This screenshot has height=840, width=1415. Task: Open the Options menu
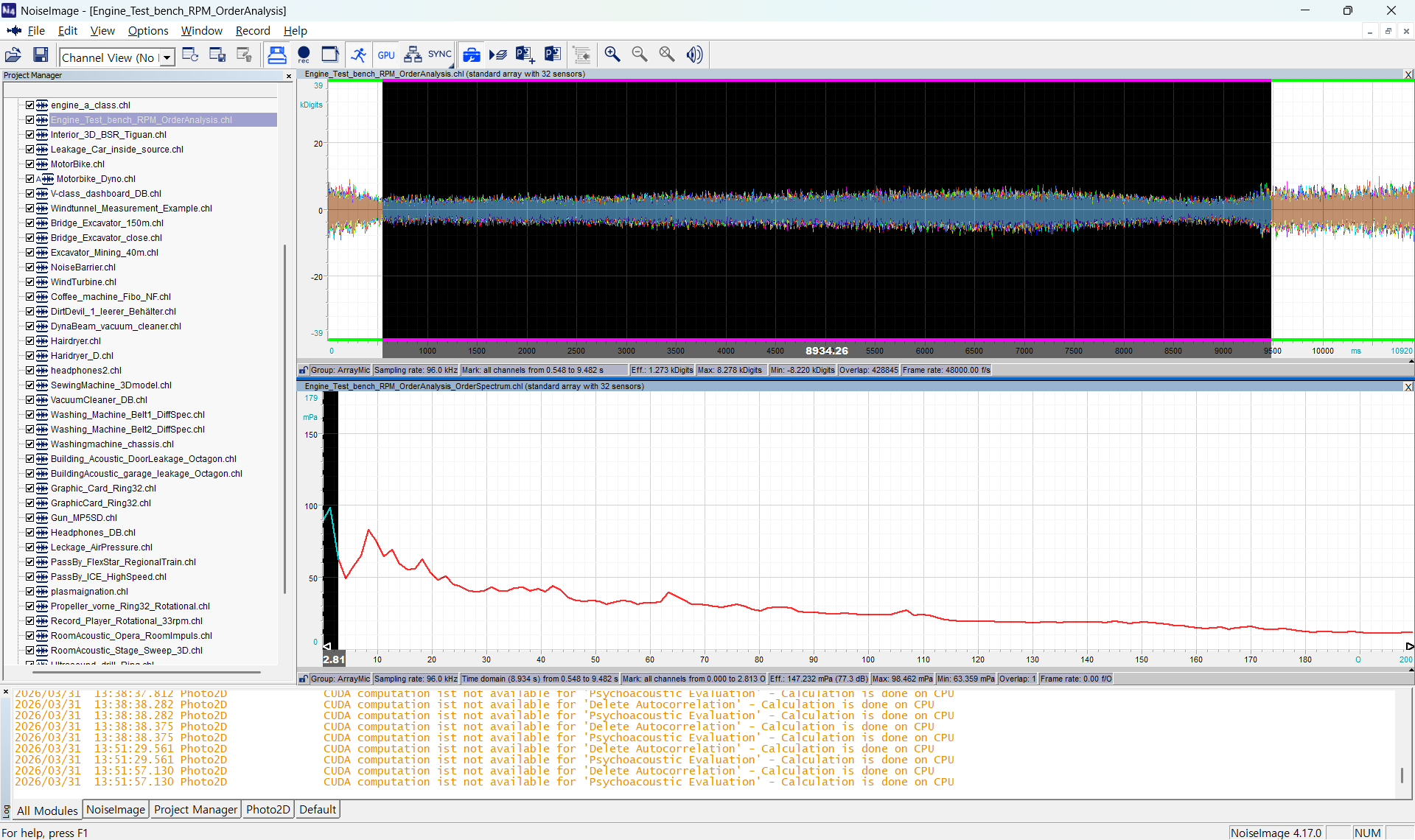[x=148, y=31]
